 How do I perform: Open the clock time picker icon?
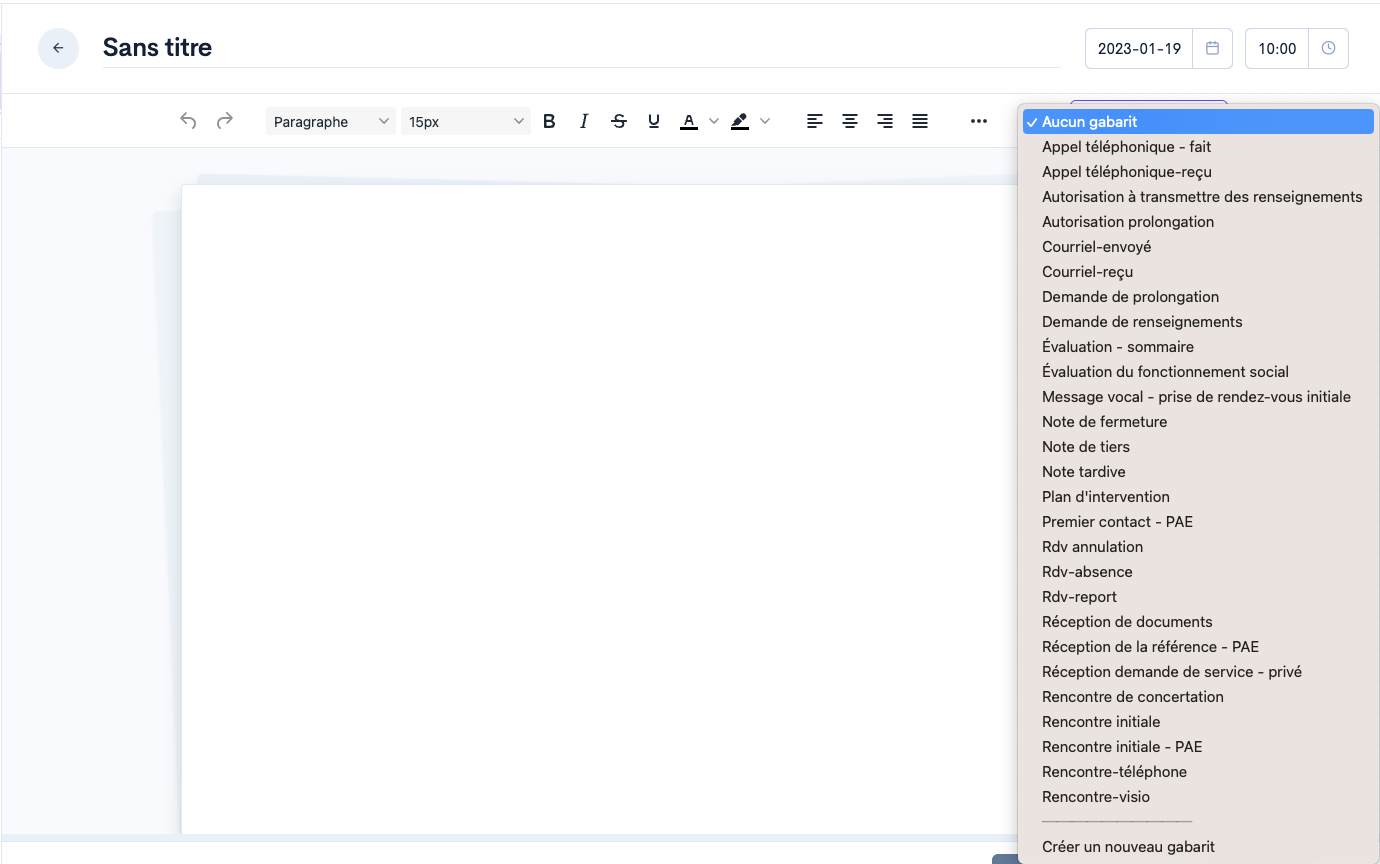tap(1328, 48)
